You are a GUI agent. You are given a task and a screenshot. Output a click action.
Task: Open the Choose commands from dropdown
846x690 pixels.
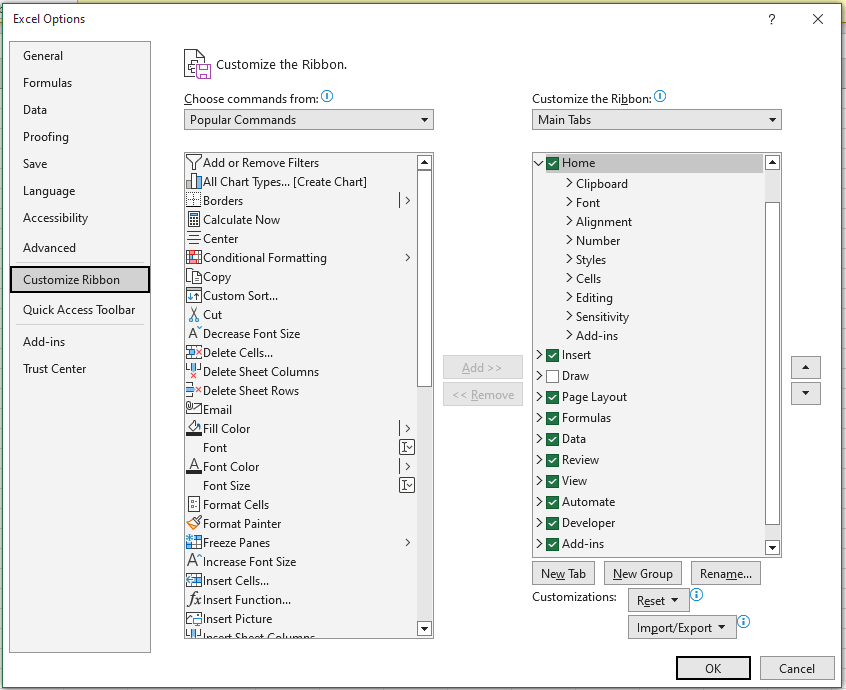[309, 120]
